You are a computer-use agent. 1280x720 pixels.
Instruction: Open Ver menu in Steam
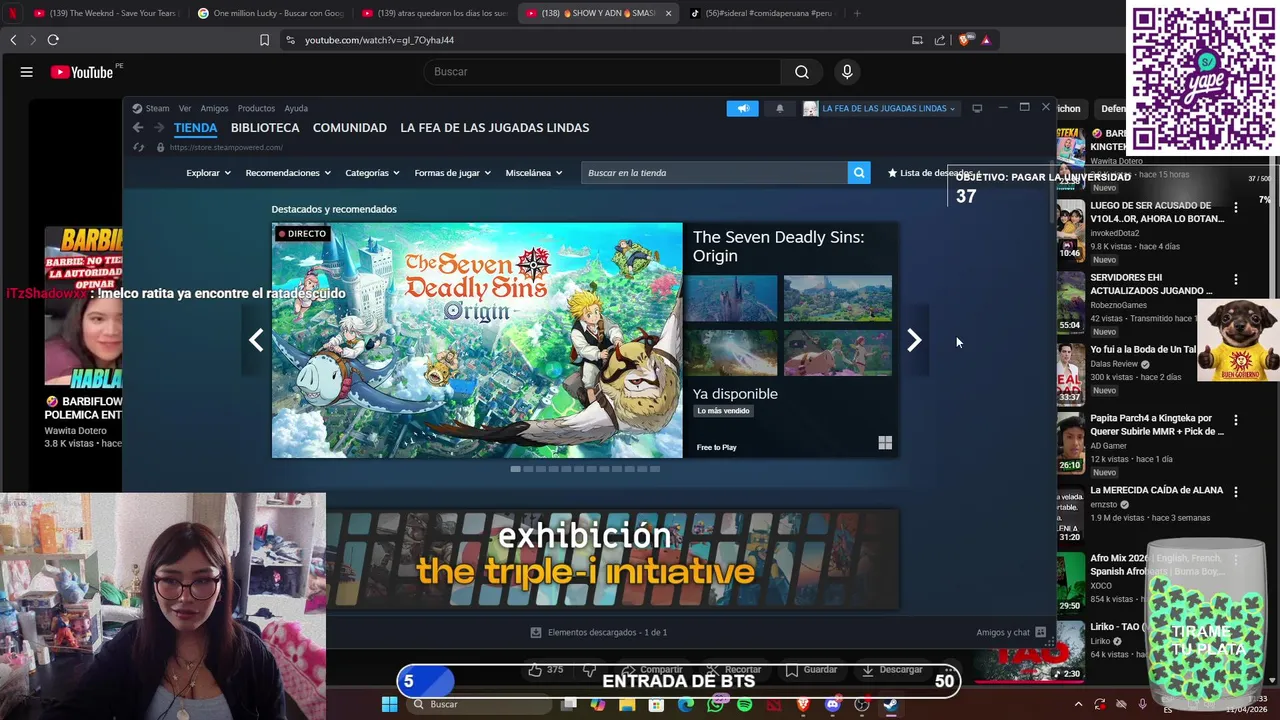(185, 108)
